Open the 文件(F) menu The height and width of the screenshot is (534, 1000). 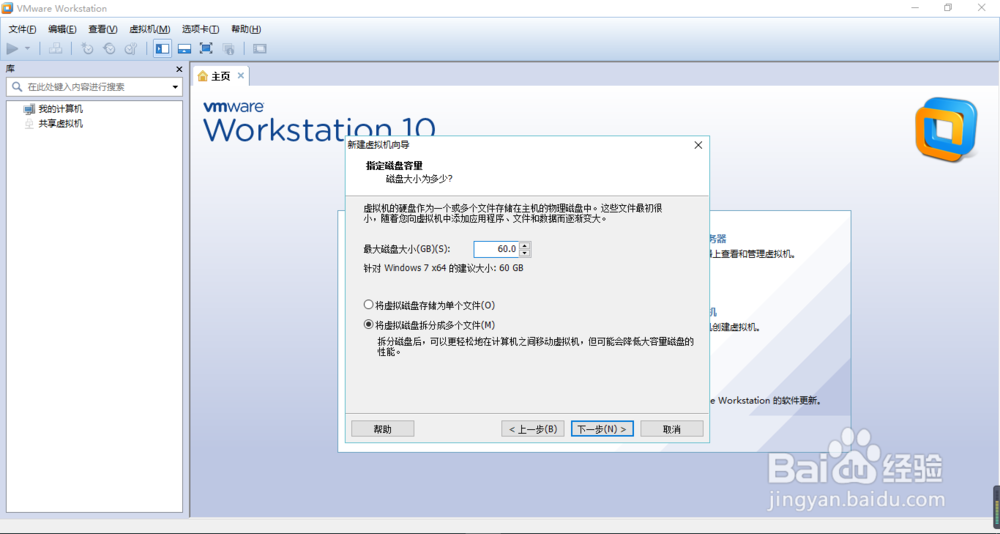[x=22, y=29]
